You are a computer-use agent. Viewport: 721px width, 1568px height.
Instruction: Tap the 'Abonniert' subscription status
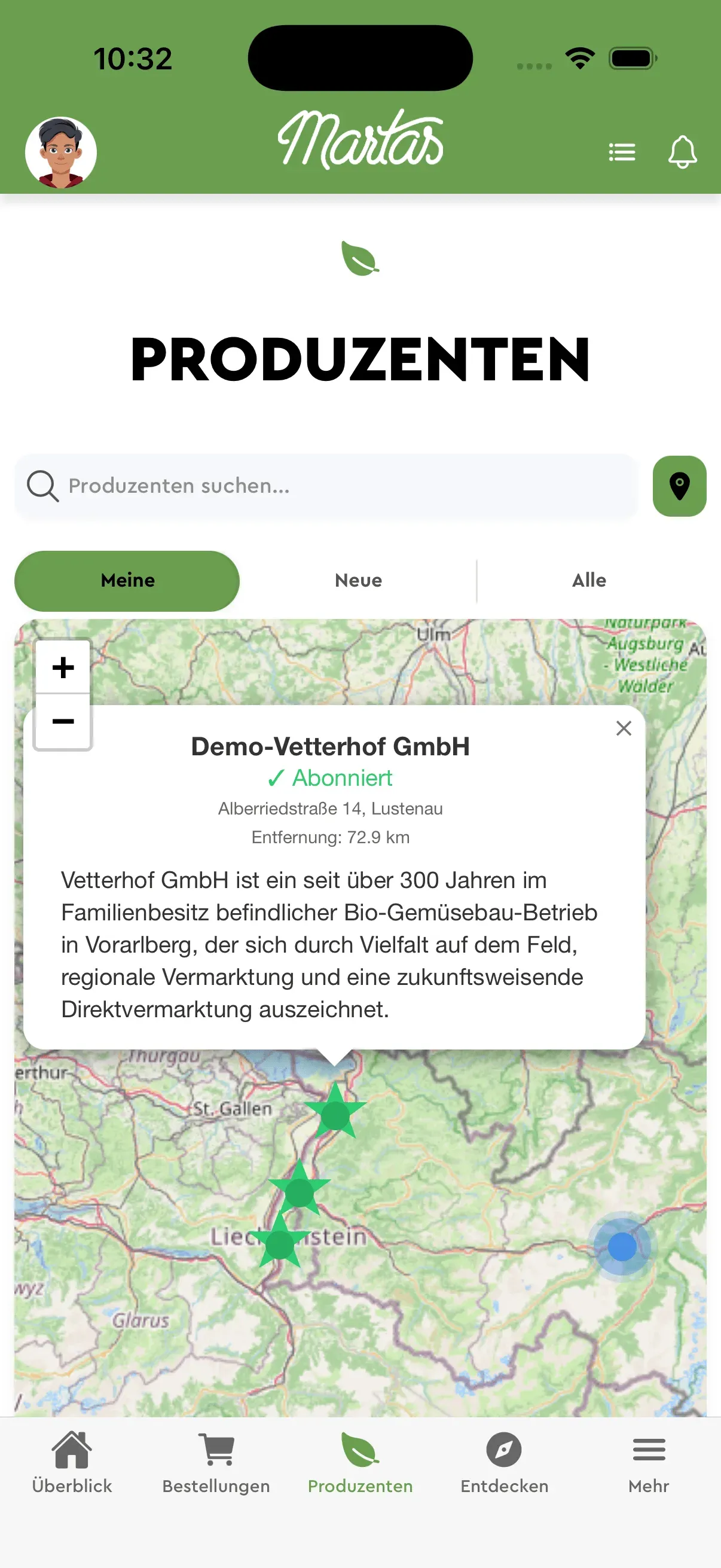pyautogui.click(x=331, y=778)
